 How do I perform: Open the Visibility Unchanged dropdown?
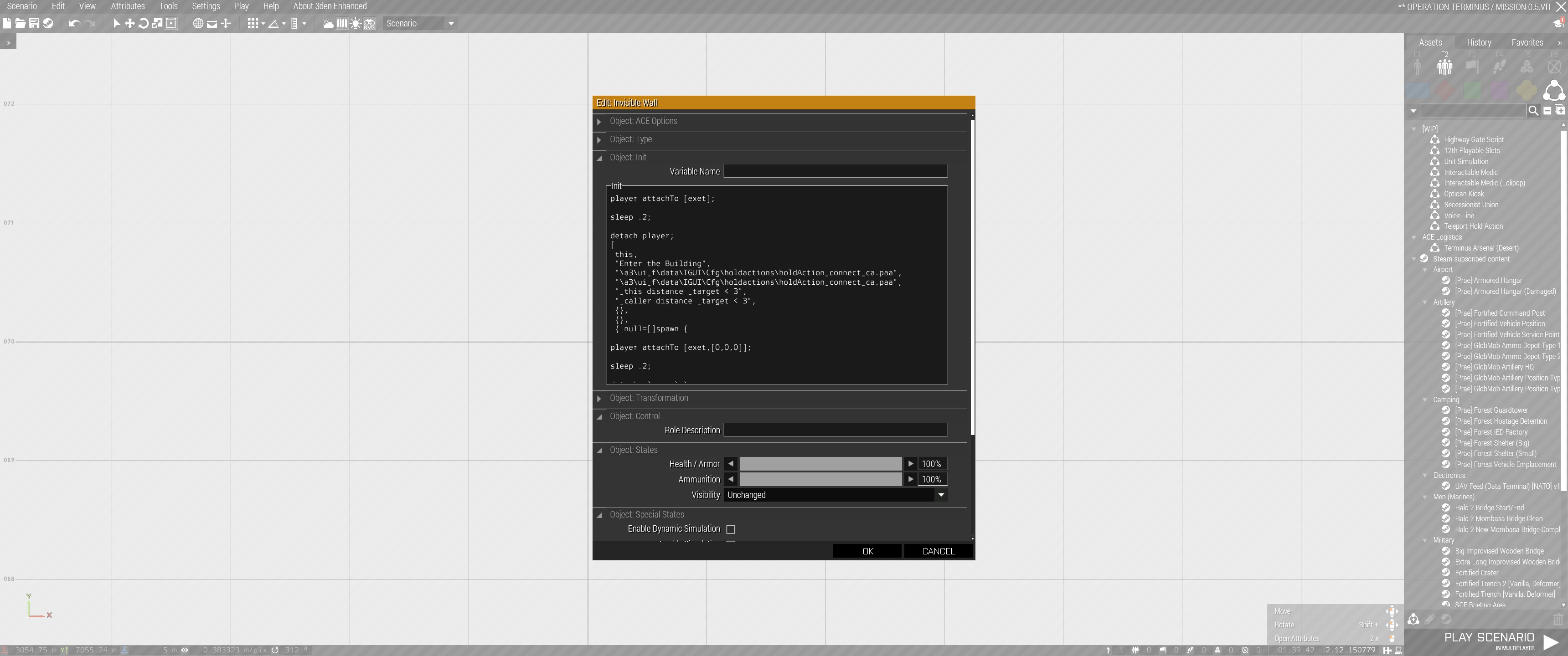pos(835,495)
